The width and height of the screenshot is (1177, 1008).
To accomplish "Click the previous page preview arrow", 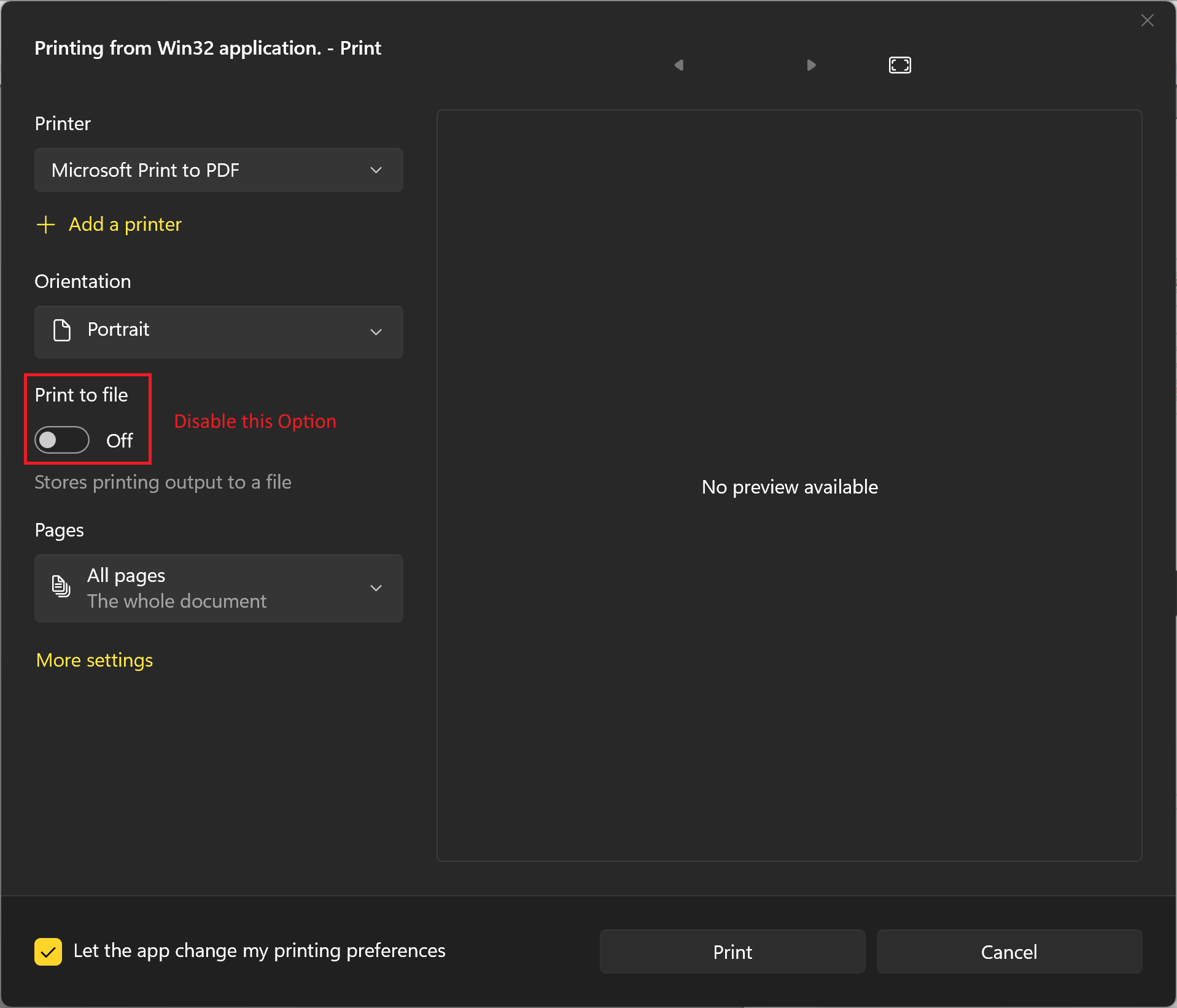I will point(679,64).
